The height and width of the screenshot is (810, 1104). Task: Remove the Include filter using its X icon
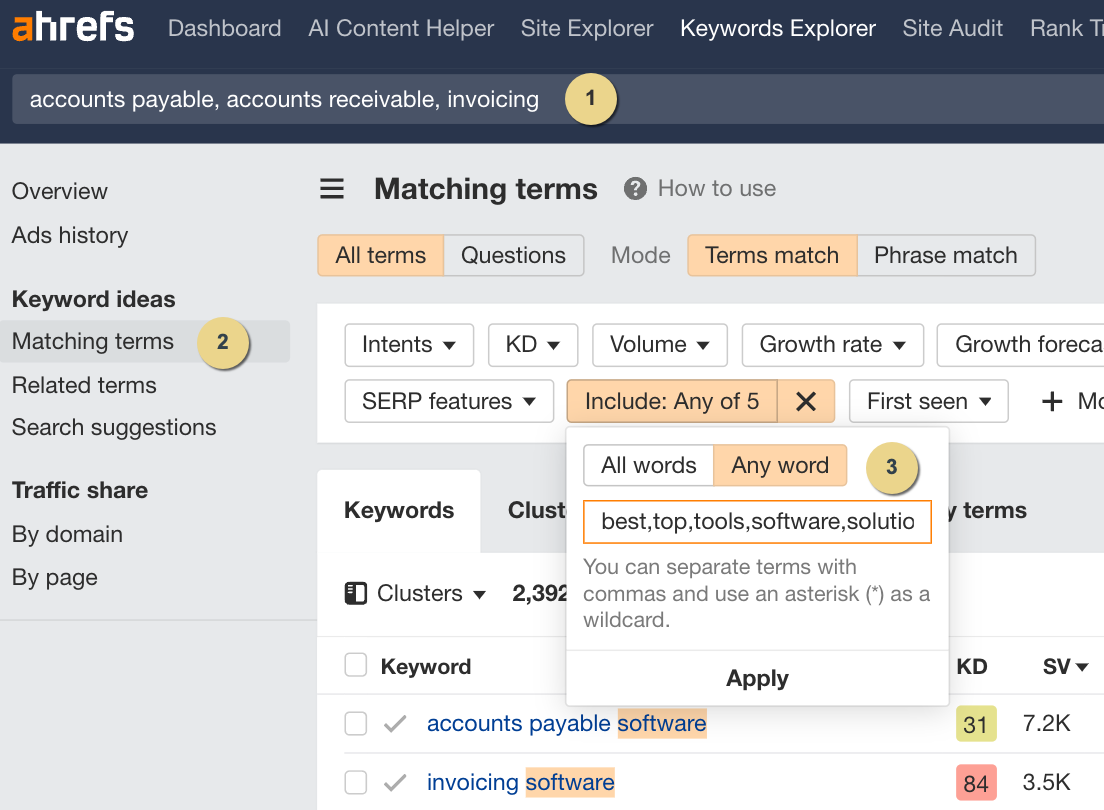(x=806, y=401)
